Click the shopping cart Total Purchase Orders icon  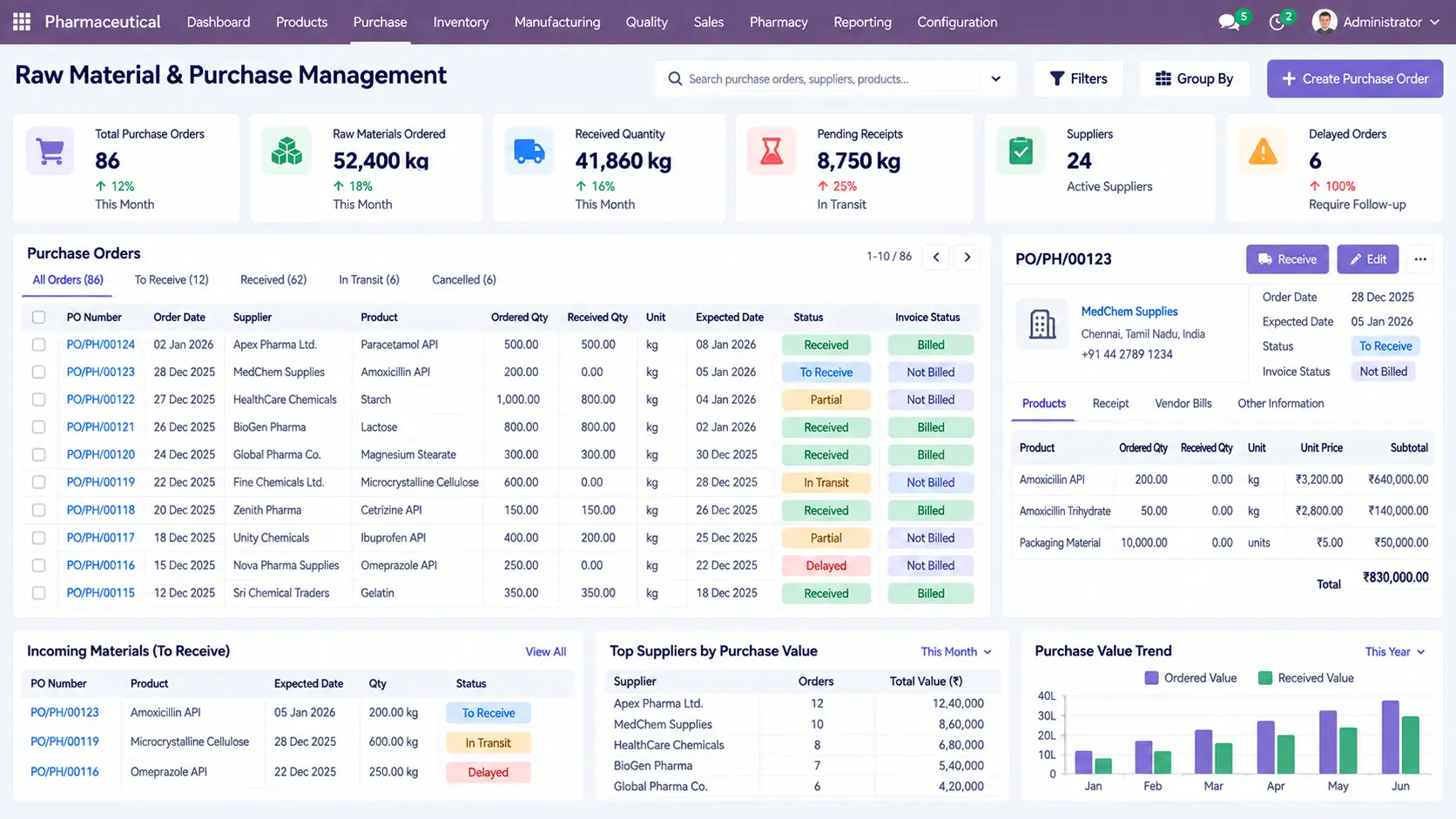pos(51,151)
